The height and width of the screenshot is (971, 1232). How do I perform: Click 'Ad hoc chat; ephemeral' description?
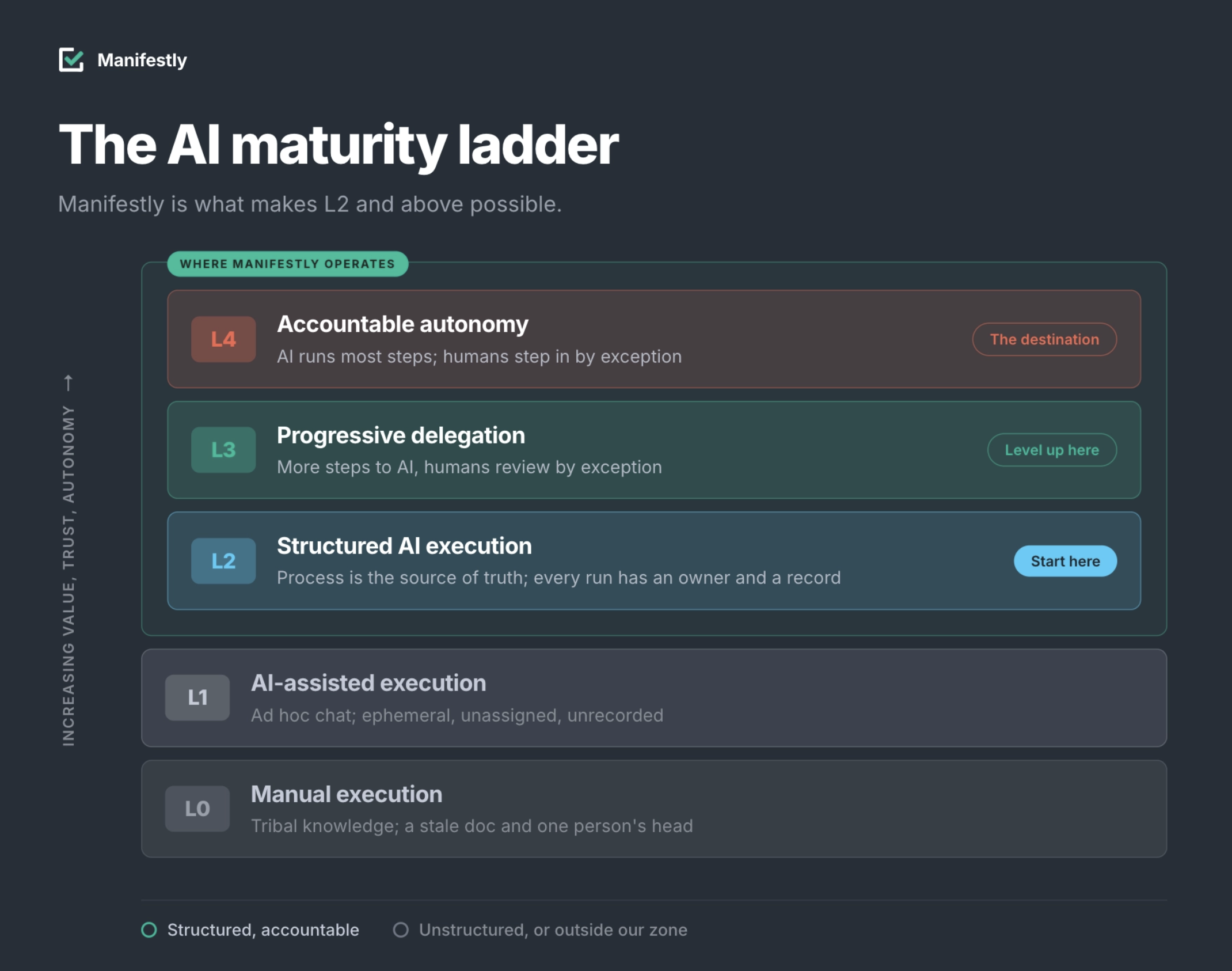[457, 715]
